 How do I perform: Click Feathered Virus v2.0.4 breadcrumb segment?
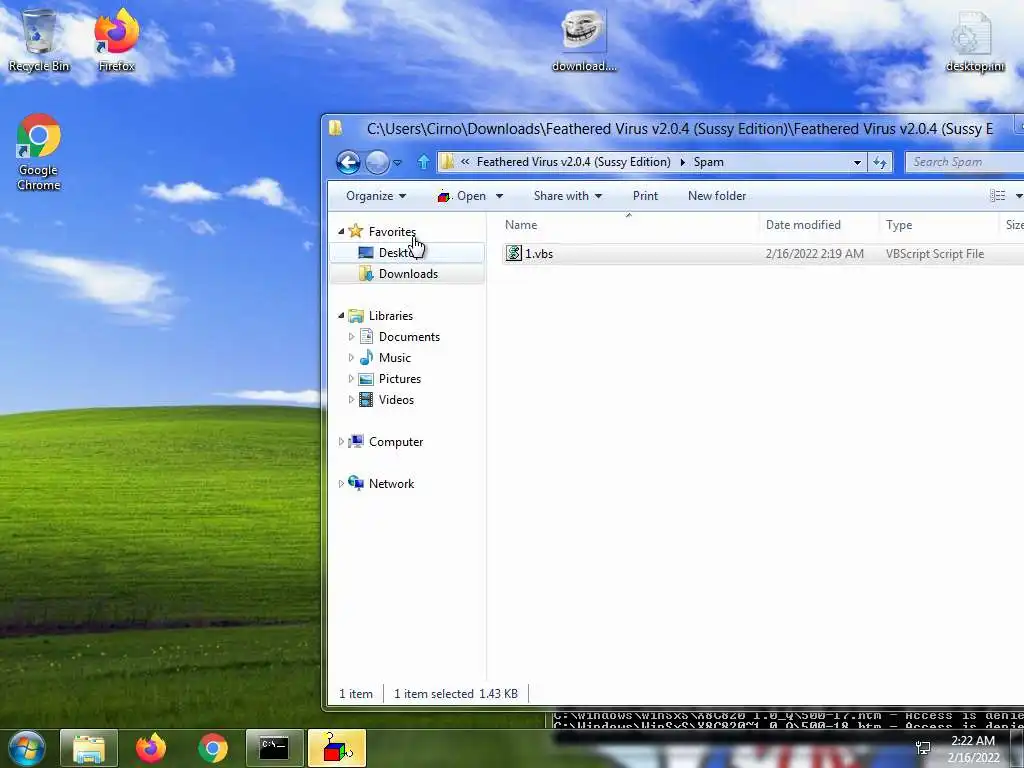[573, 162]
